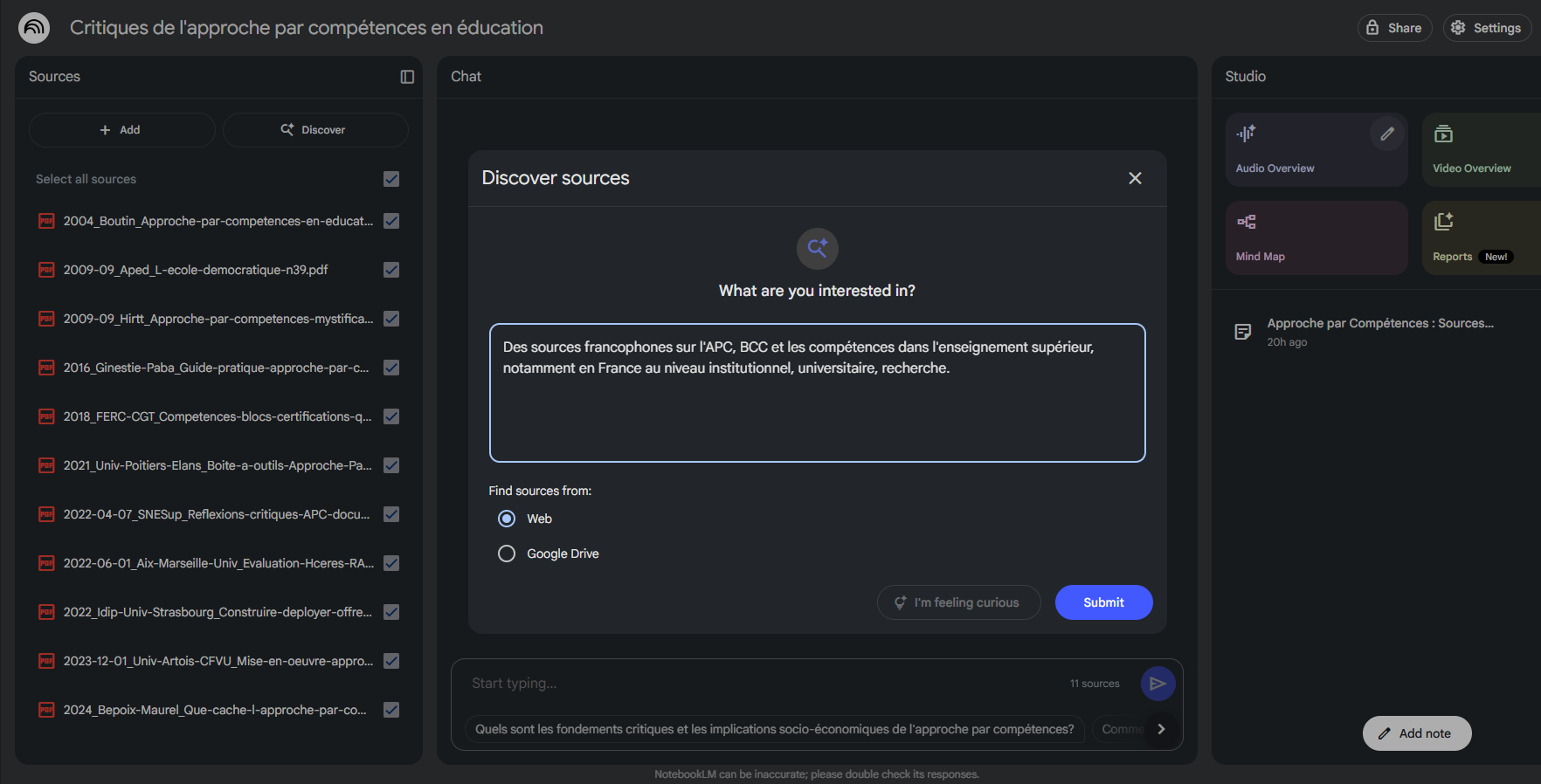Click the send arrow in chat box
This screenshot has width=1541, height=784.
(x=1157, y=684)
